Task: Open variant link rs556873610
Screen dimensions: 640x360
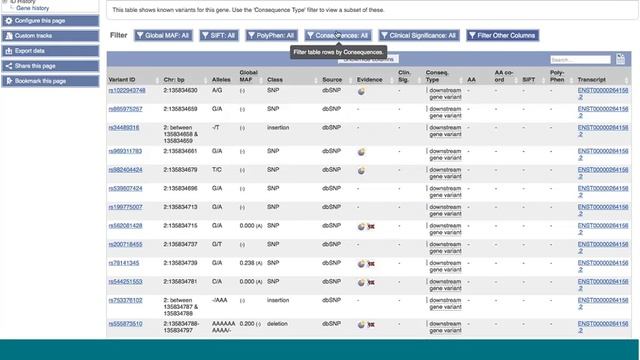Action: pyautogui.click(x=125, y=324)
